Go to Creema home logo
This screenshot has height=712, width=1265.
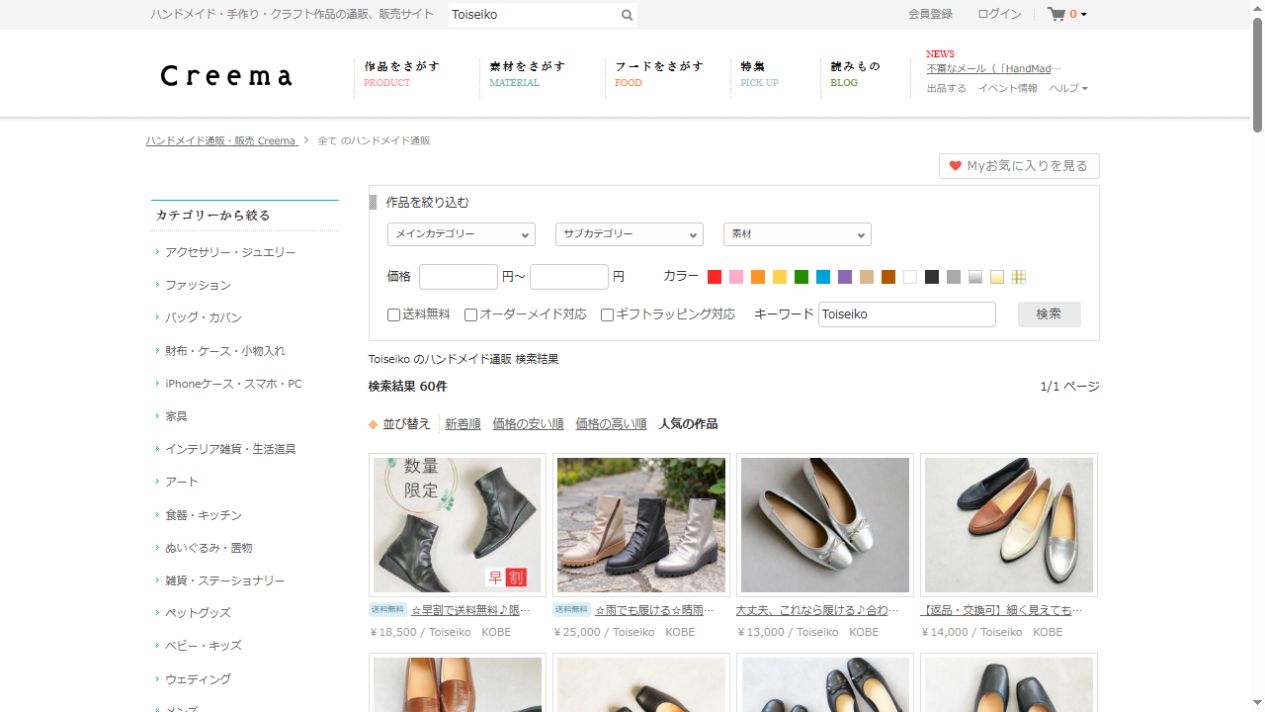(226, 75)
